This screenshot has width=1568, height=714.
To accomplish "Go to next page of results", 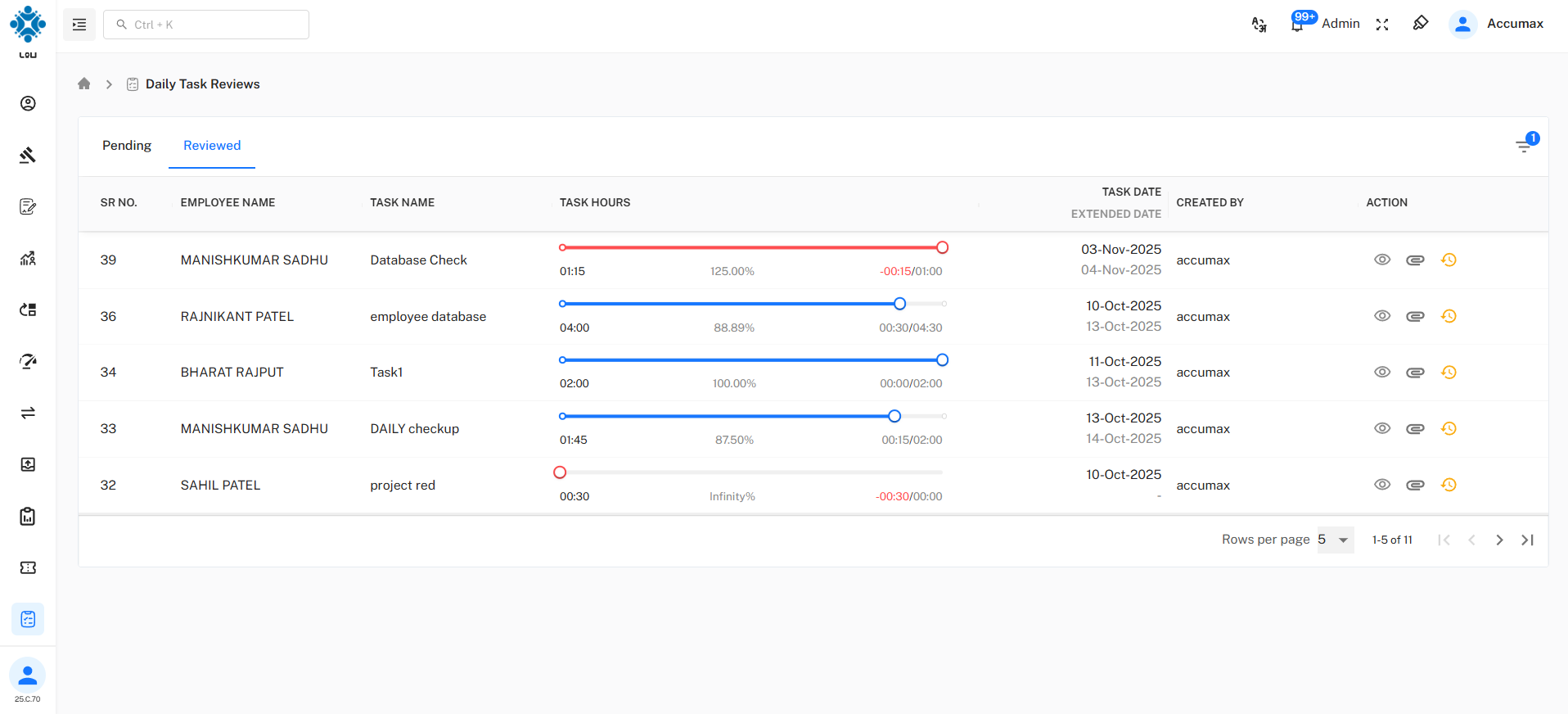I will coord(1499,540).
